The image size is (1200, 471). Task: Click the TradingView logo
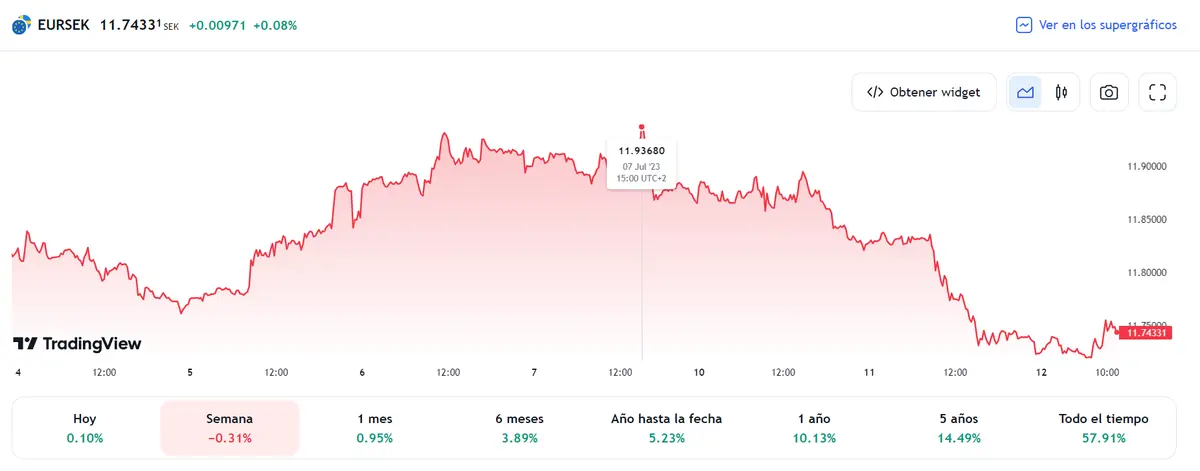click(77, 344)
